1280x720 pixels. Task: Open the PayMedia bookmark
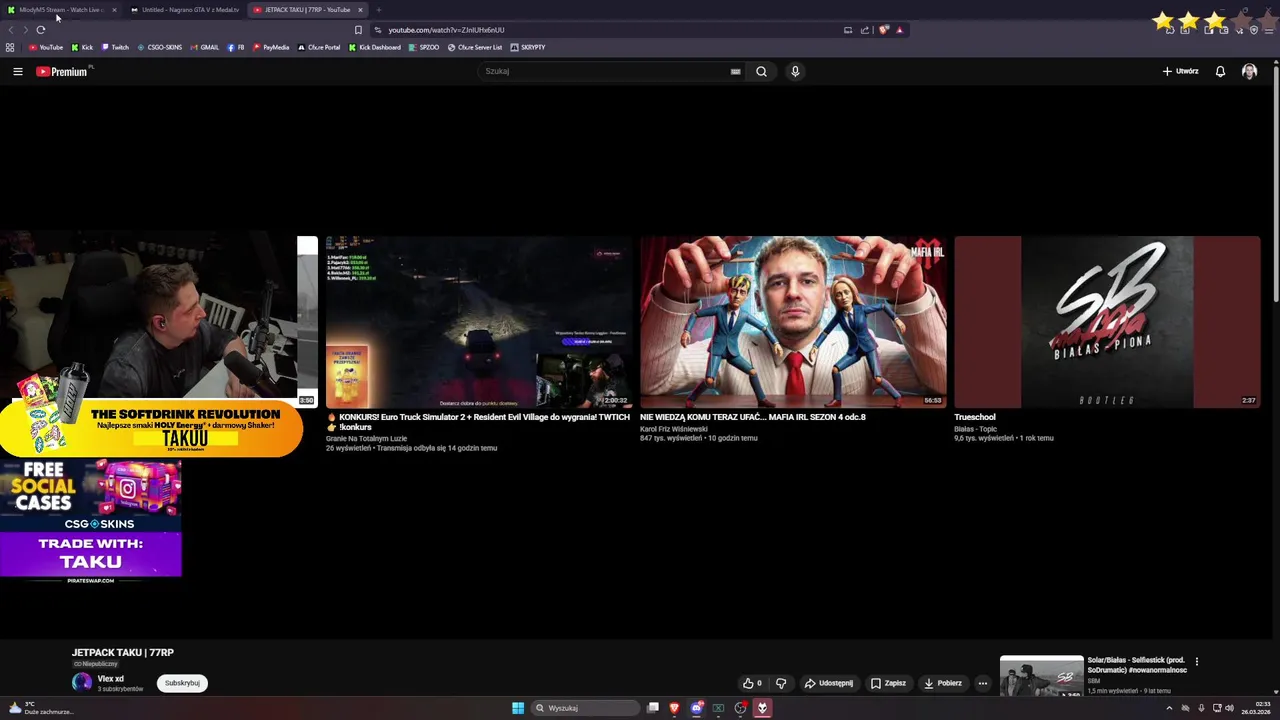[x=271, y=47]
